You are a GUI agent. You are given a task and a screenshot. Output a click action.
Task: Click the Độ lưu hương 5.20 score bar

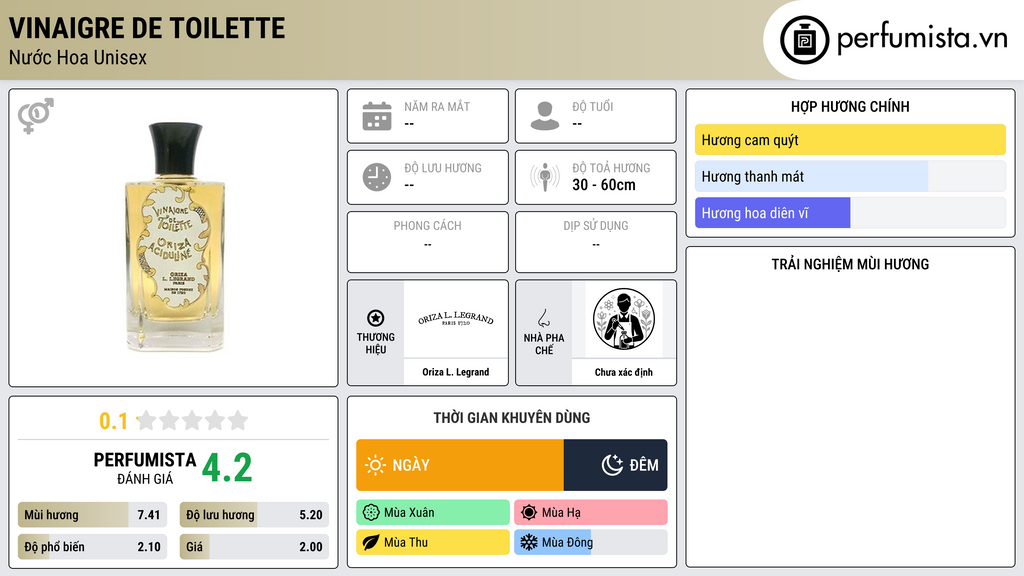click(254, 515)
